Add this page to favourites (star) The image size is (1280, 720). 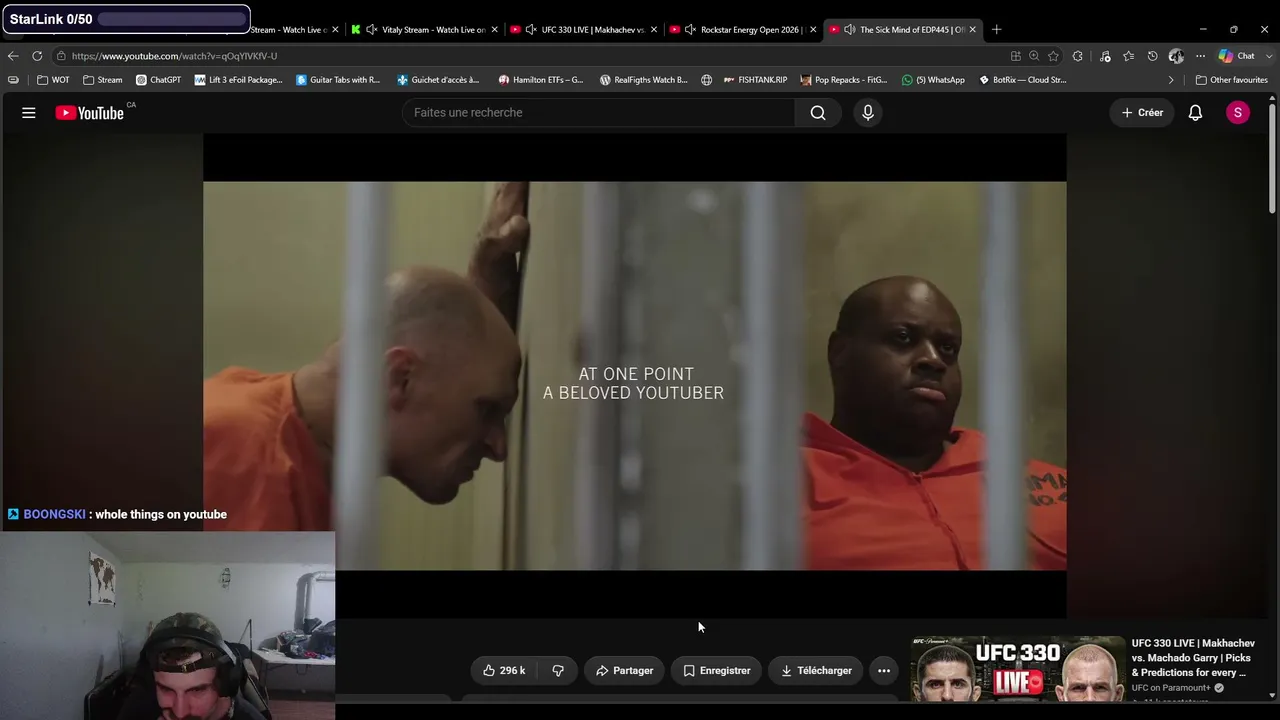[1053, 56]
